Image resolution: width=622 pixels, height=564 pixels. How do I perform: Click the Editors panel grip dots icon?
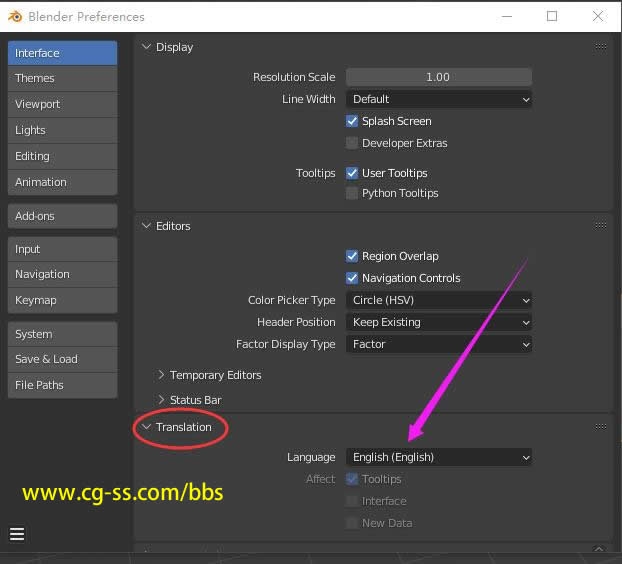(600, 226)
